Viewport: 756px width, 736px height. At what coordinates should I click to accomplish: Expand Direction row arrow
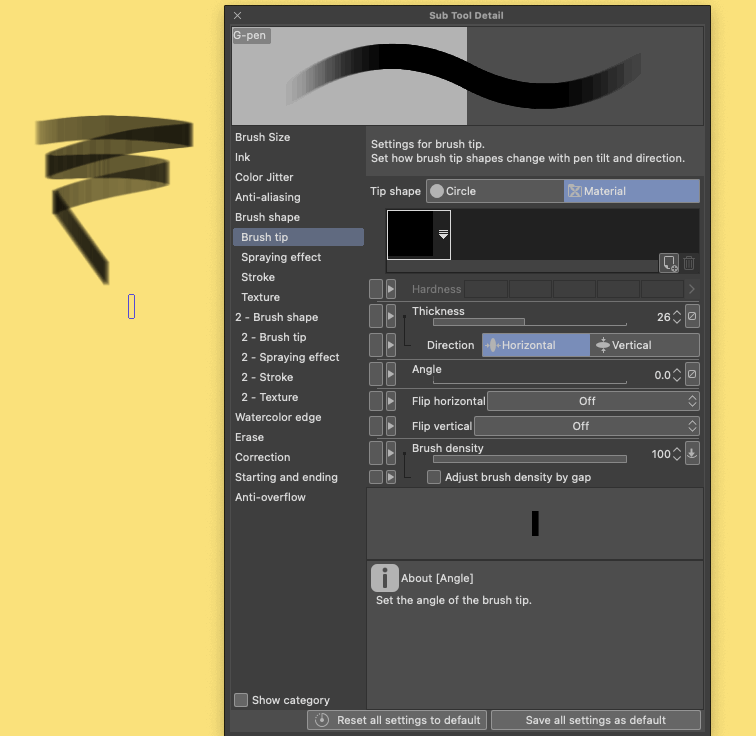point(391,345)
